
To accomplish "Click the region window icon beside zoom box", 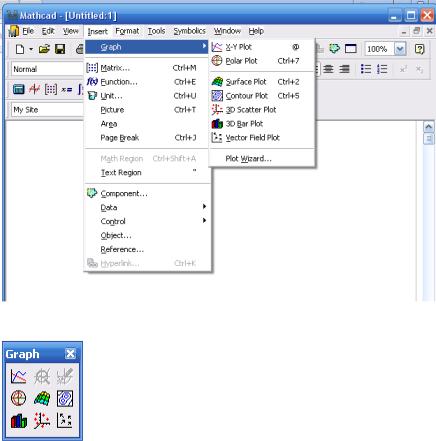I will coord(351,49).
